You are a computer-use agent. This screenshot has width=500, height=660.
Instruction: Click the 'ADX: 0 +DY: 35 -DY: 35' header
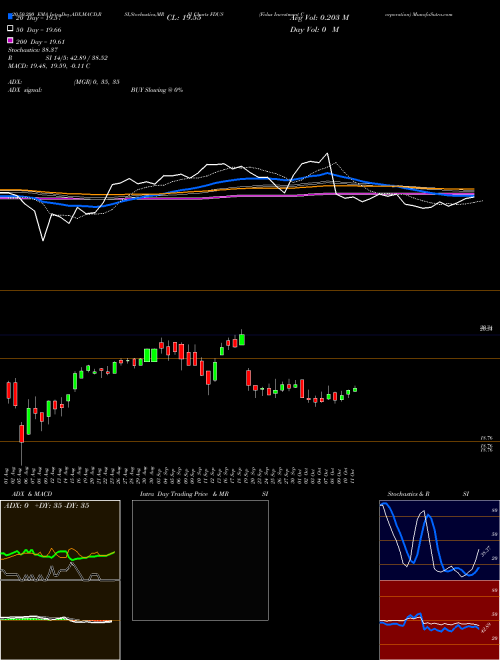(46, 506)
